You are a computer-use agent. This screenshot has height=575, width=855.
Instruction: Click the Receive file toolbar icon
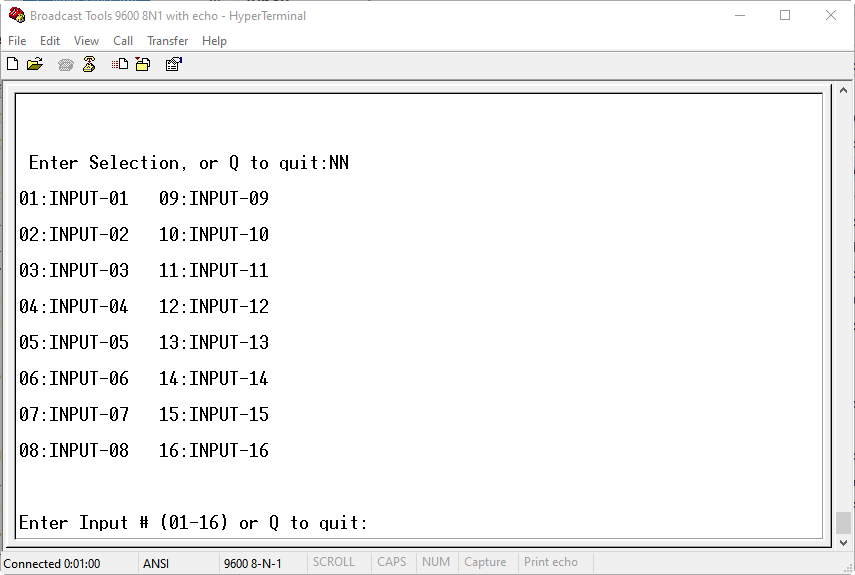[143, 64]
